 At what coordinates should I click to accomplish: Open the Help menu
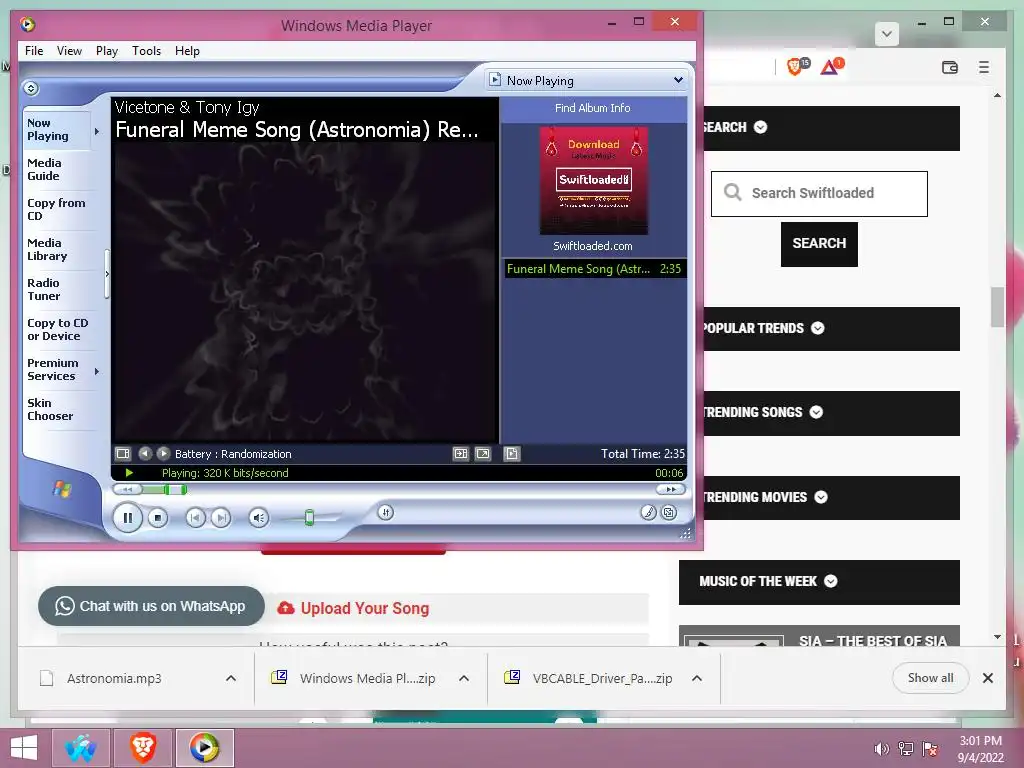187,51
